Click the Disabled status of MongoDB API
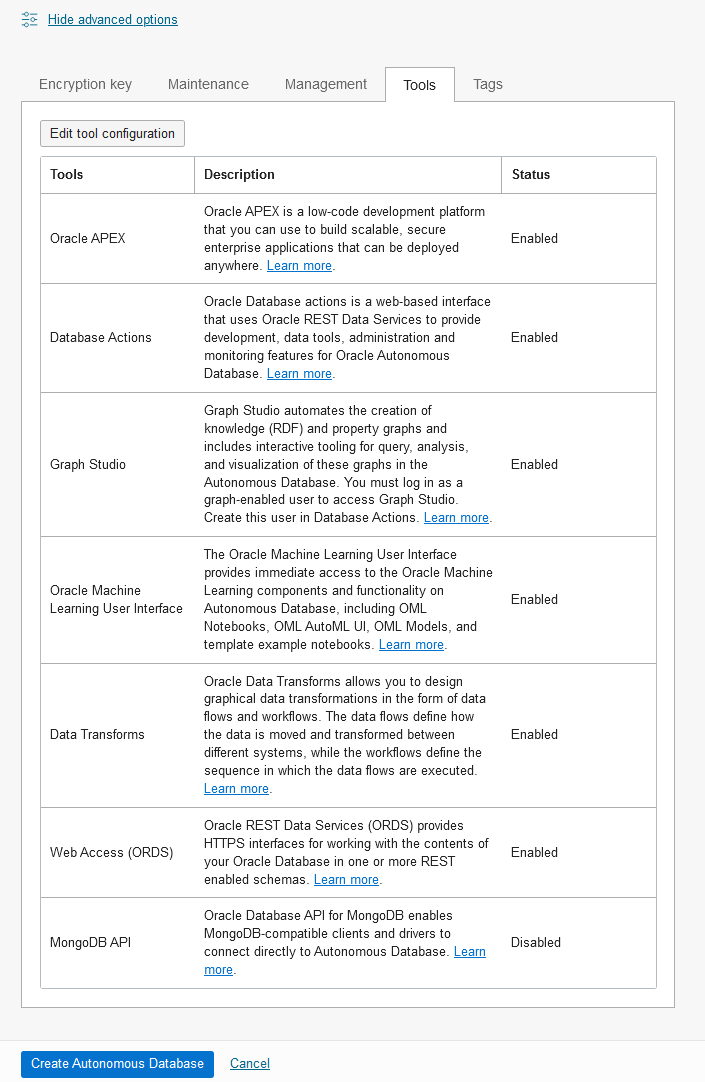The width and height of the screenshot is (705, 1082). (x=534, y=942)
